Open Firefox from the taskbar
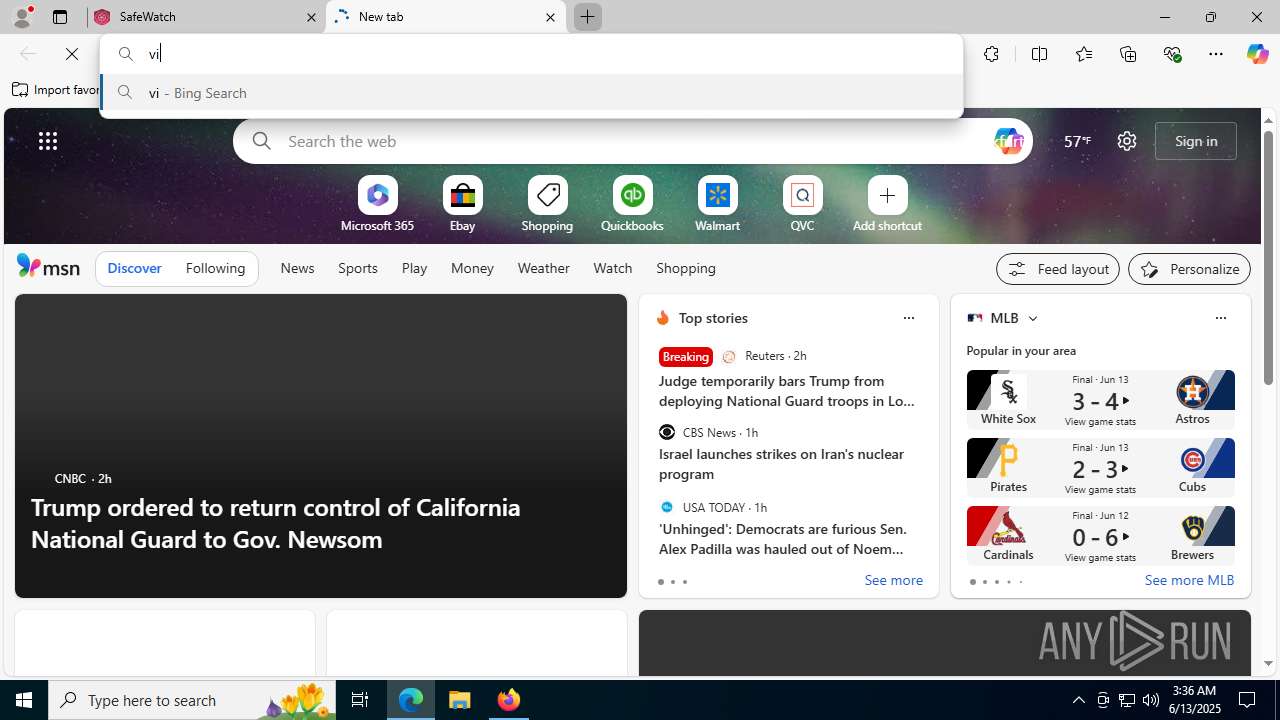 point(509,700)
